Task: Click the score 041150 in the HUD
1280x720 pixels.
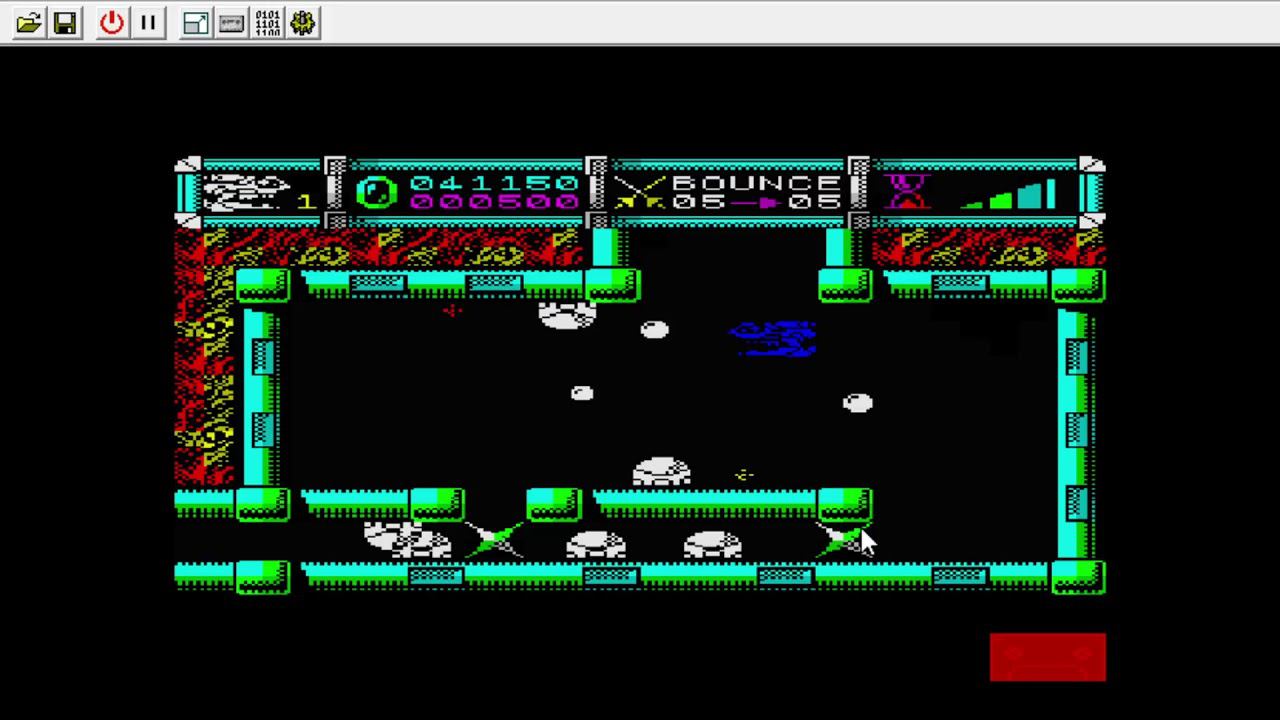Action: click(x=493, y=183)
